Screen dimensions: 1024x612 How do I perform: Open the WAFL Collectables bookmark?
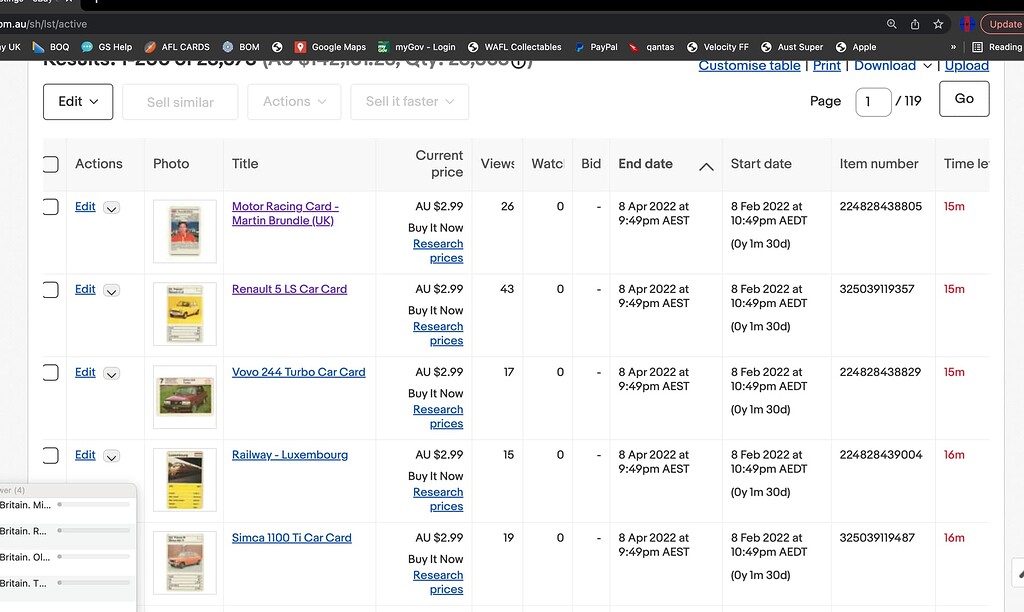[x=515, y=47]
